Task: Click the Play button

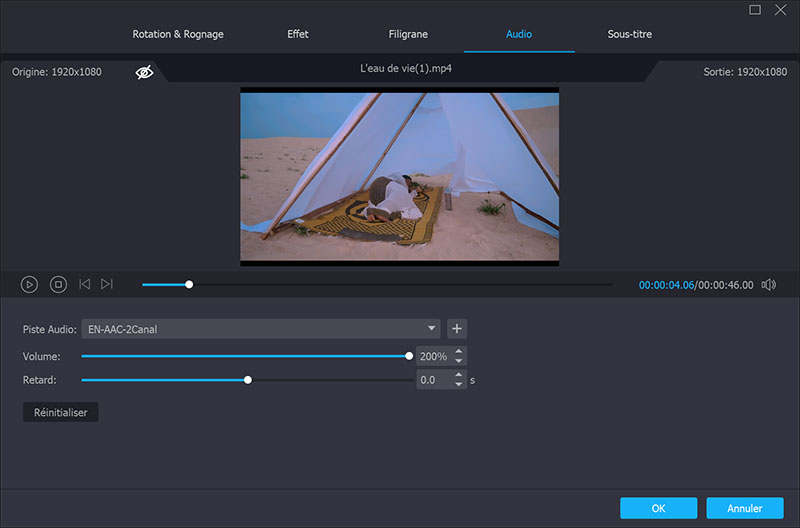Action: 30,285
